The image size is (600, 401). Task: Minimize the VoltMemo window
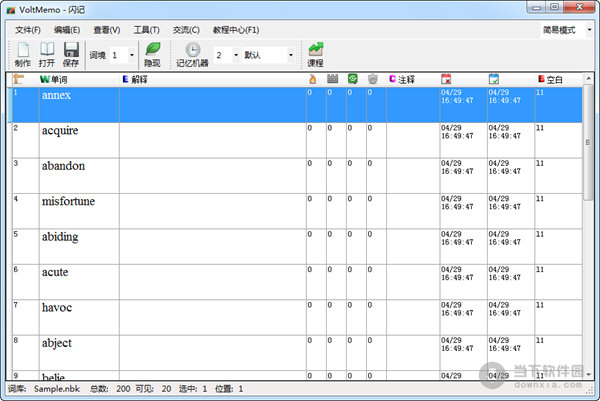click(536, 7)
